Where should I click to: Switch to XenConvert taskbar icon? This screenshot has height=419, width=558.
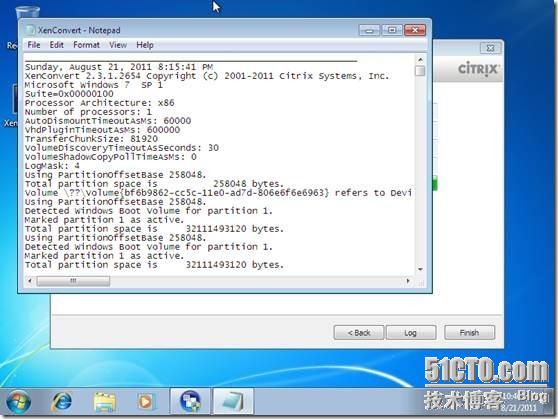[190, 402]
